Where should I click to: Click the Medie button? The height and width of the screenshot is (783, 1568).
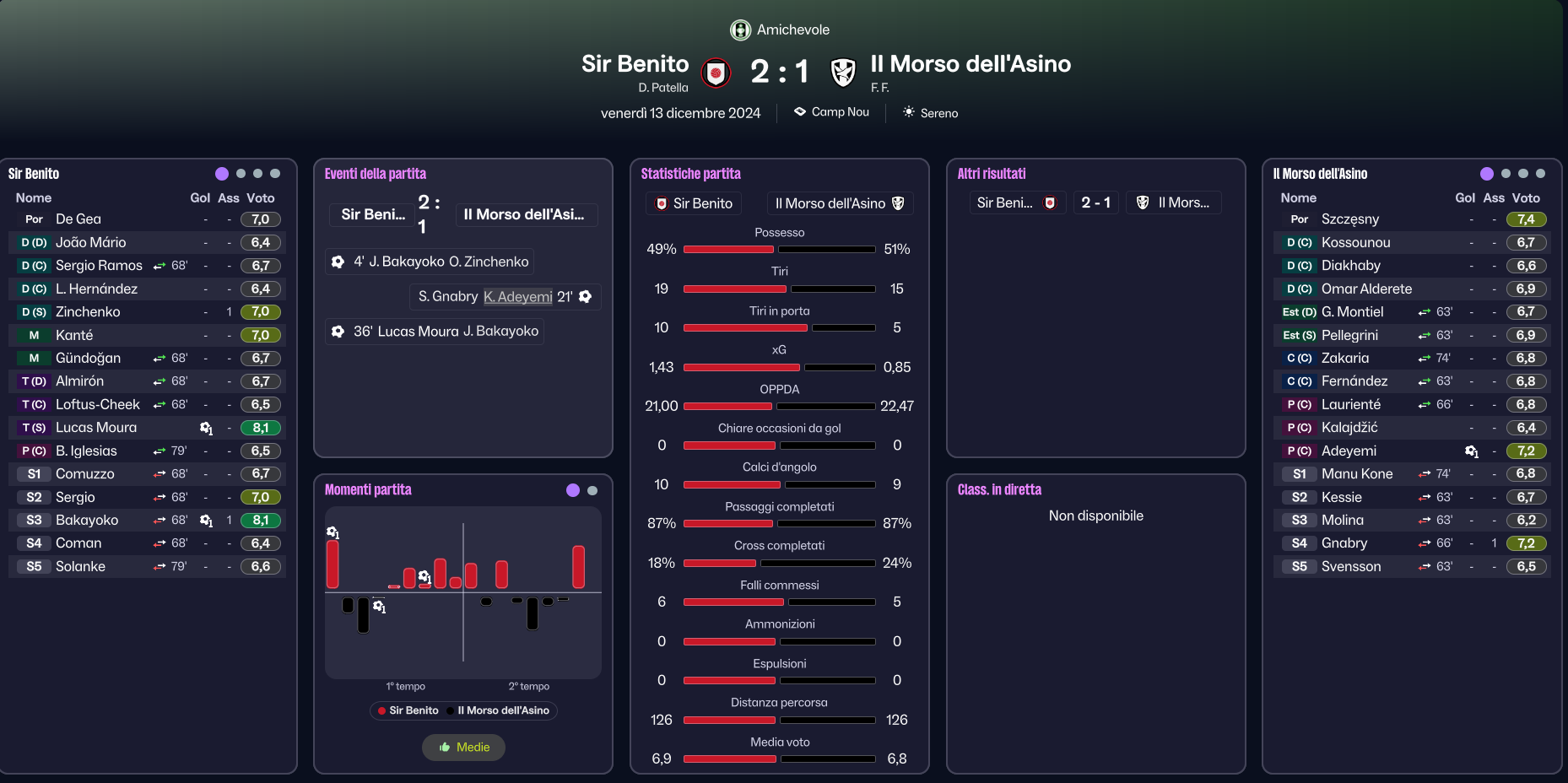(x=463, y=748)
